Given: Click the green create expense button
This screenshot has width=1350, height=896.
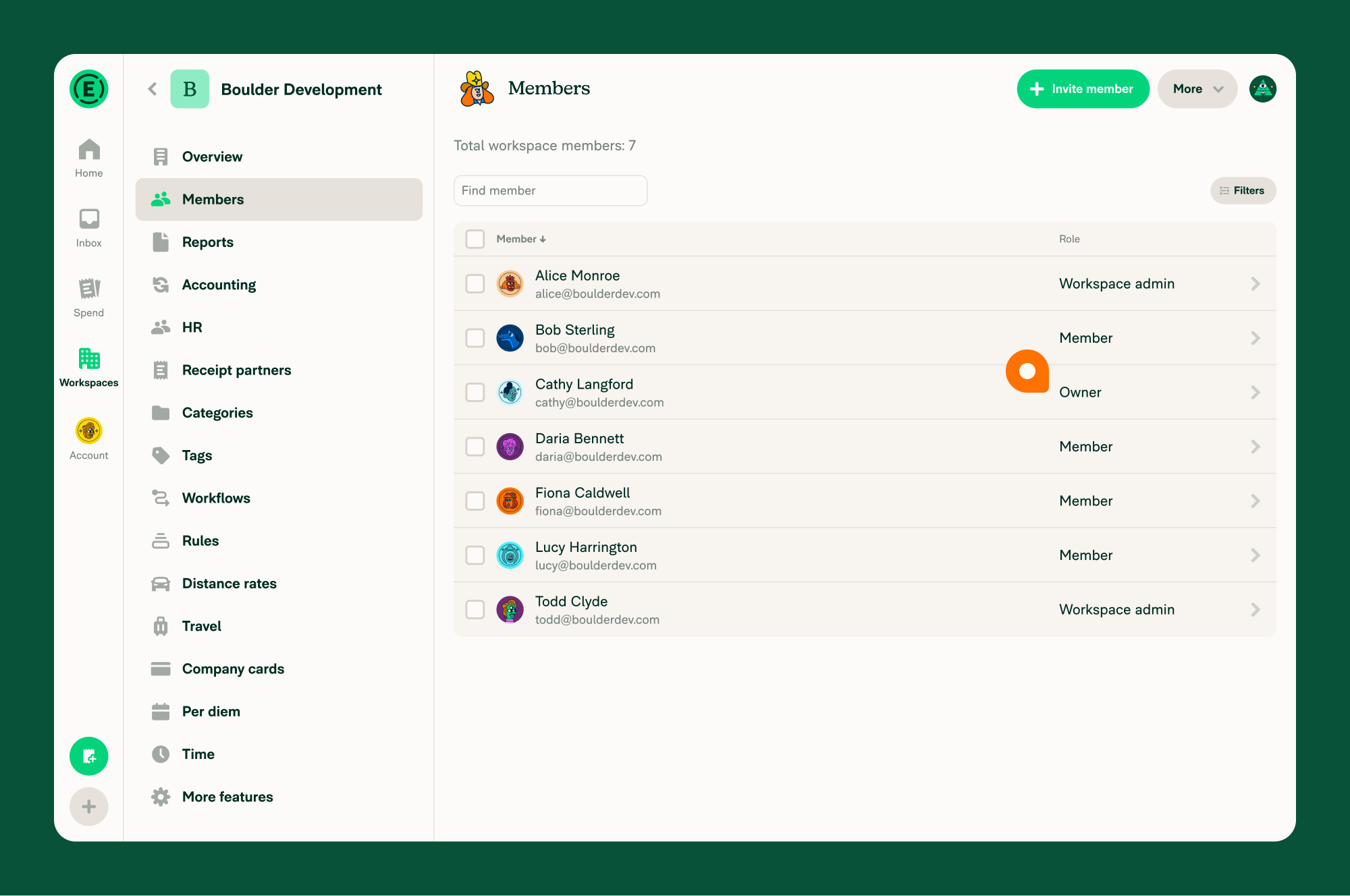Looking at the screenshot, I should [88, 756].
